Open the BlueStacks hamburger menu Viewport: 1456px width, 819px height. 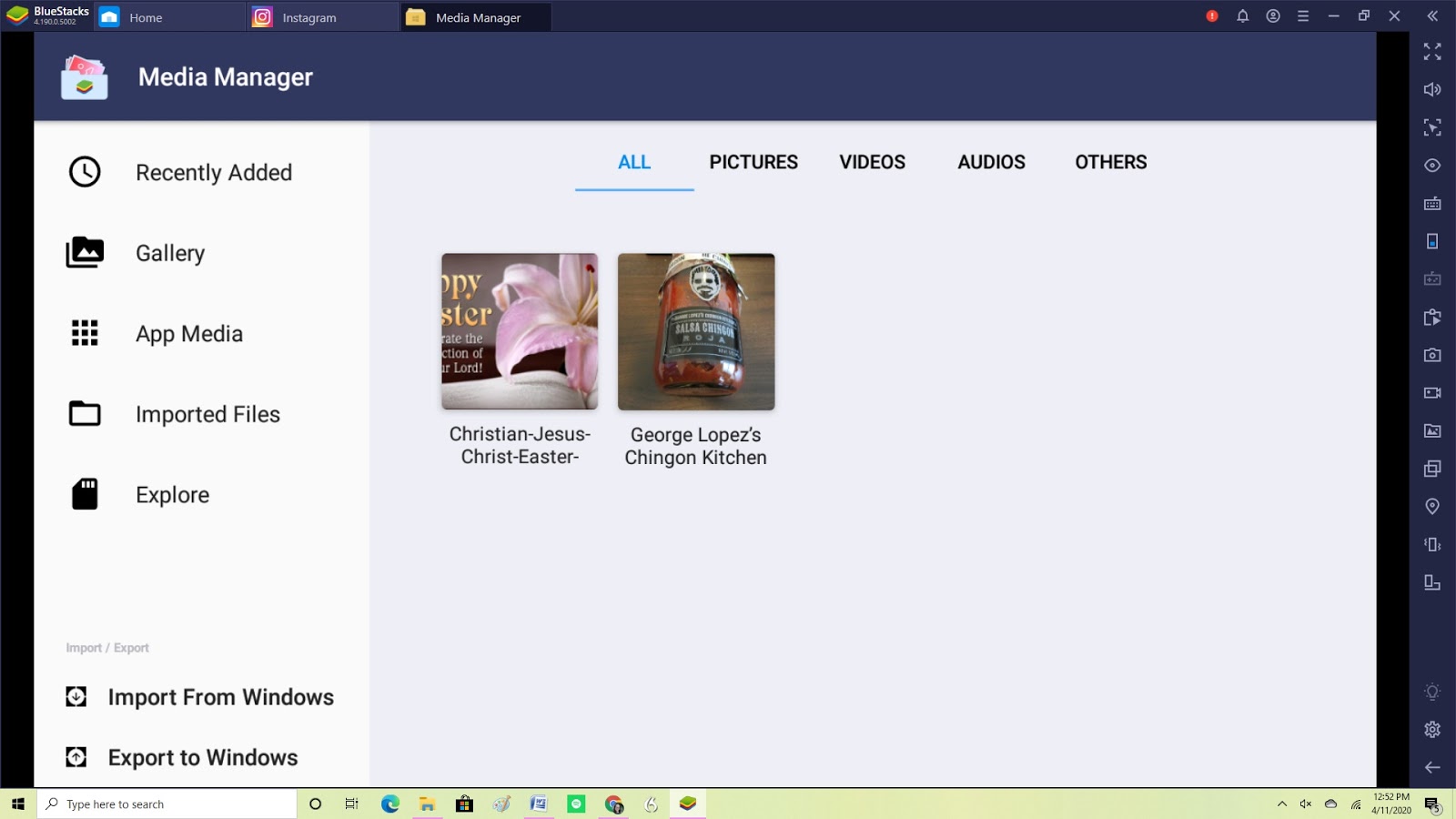coord(1303,16)
